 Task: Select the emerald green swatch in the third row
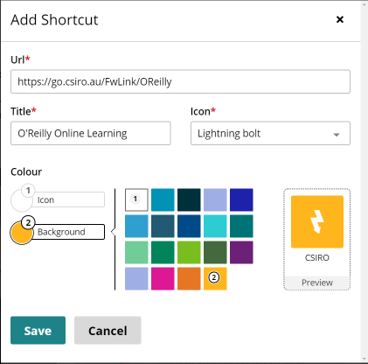[x=163, y=252]
